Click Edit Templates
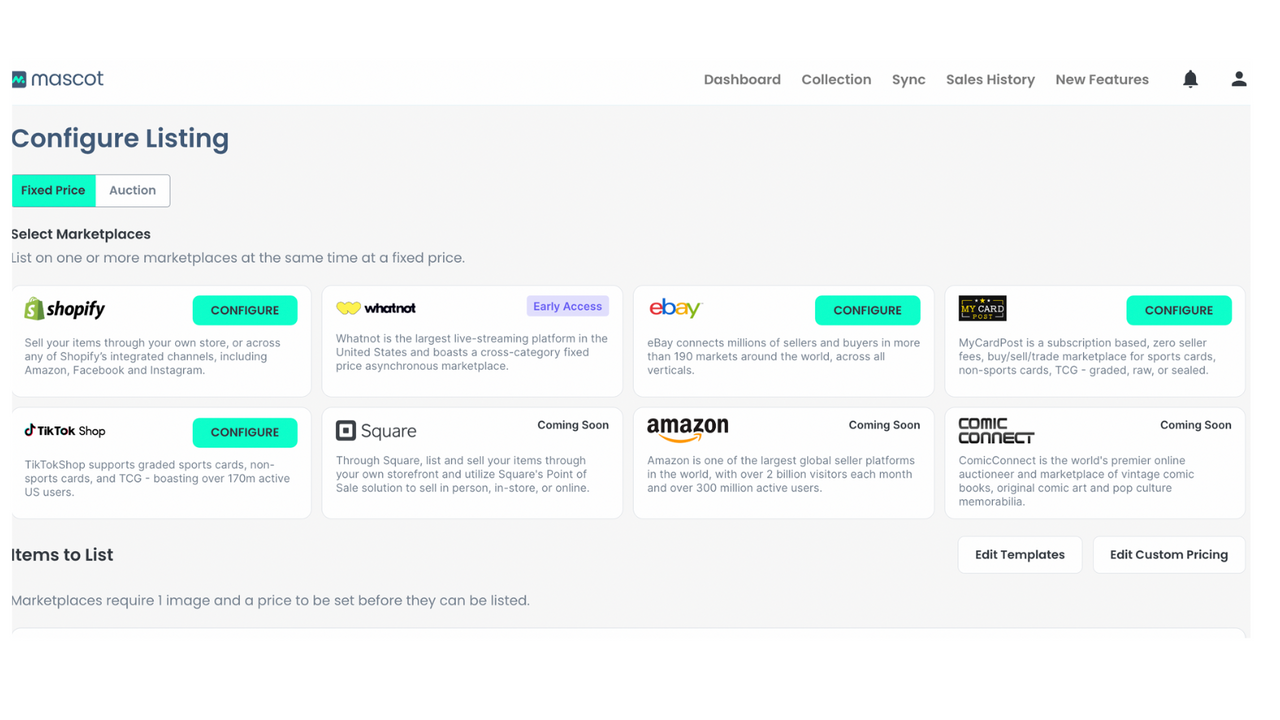The image size is (1280, 720). [1020, 555]
